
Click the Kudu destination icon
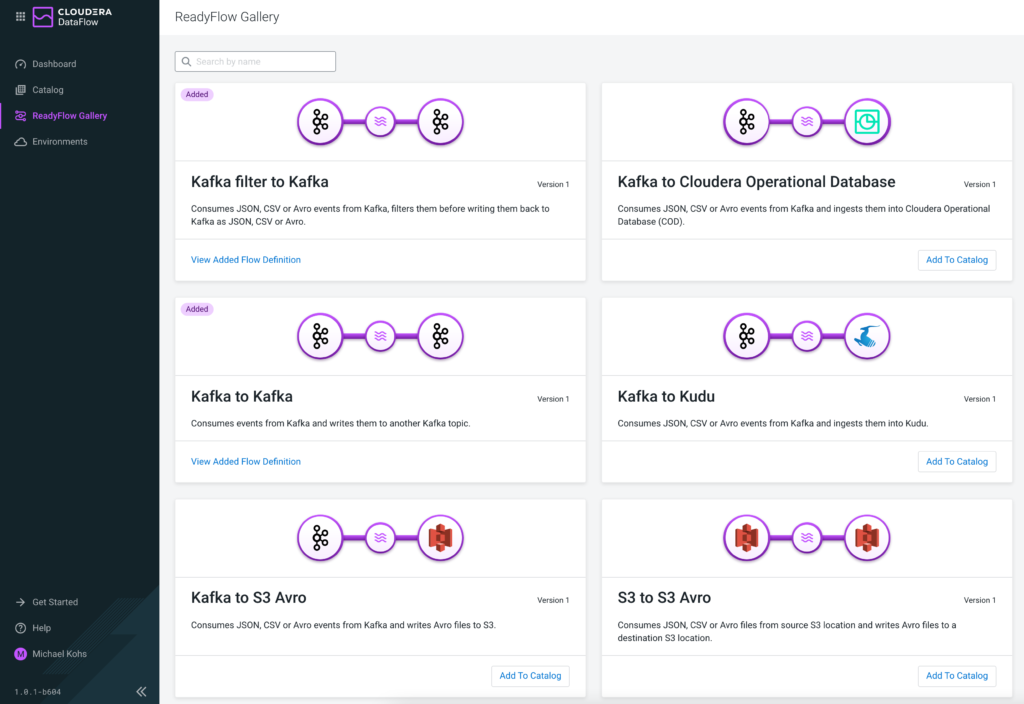tap(867, 337)
